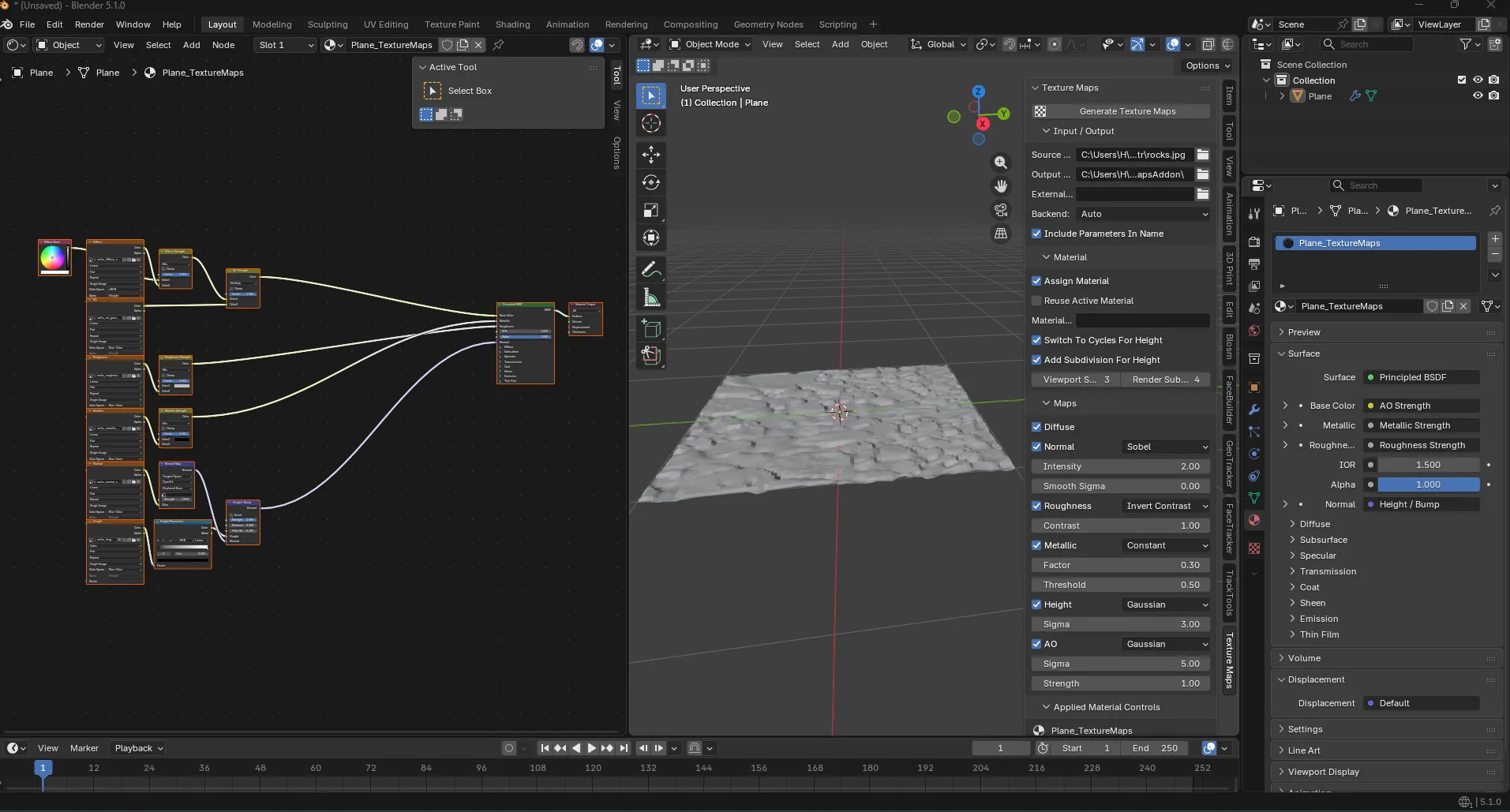Open Metallic Constant dropdown

(x=1166, y=545)
